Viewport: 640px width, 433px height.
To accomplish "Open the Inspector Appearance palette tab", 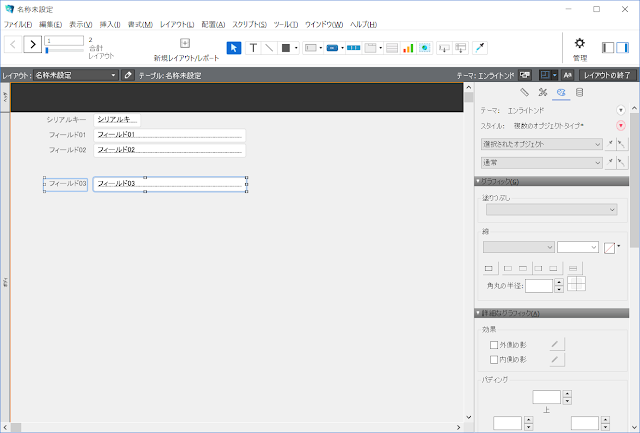I will (x=561, y=93).
